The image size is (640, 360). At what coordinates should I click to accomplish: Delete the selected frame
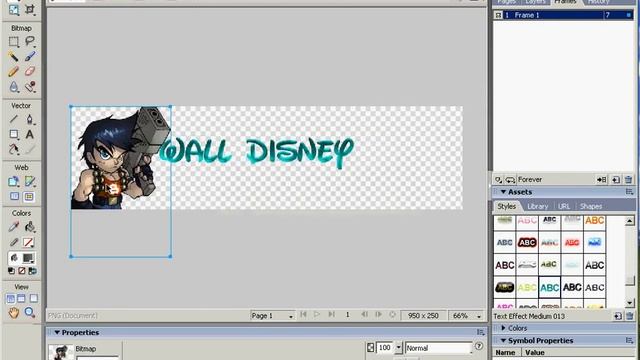629,179
